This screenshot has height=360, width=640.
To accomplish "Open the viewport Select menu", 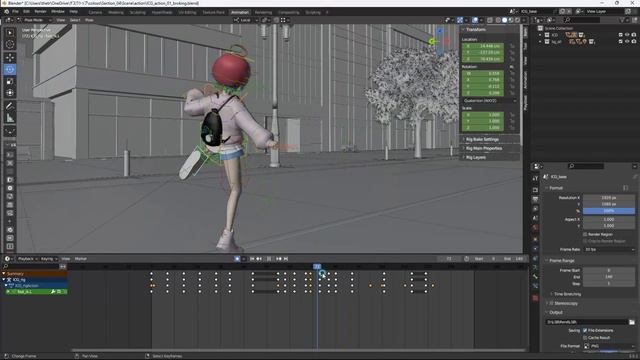I will tap(75, 20).
